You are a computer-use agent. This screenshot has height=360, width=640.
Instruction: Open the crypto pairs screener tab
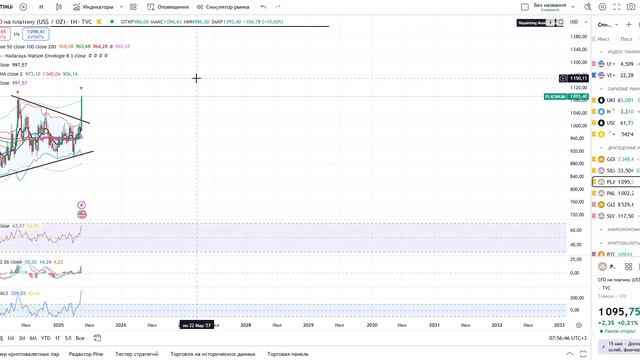tap(29, 354)
